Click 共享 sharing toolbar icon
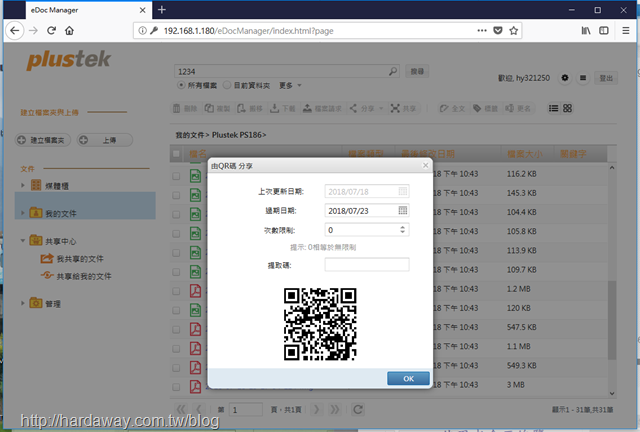640x432 pixels. pyautogui.click(x=403, y=108)
